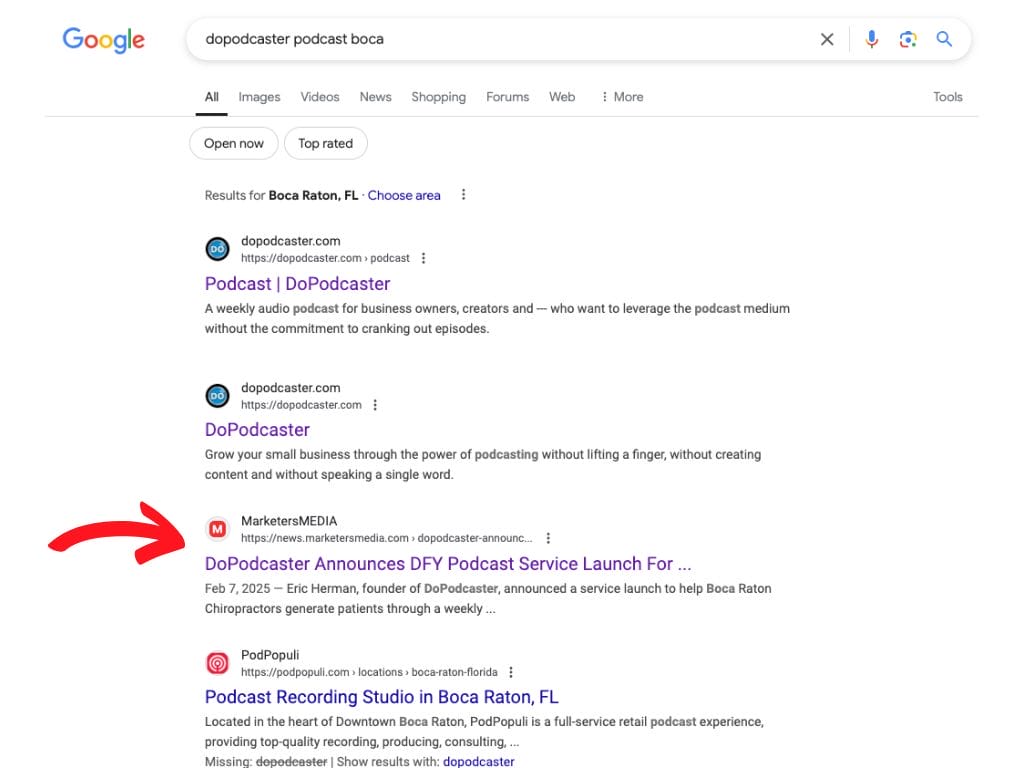
Task: Clear the search query with X icon
Action: pos(827,39)
